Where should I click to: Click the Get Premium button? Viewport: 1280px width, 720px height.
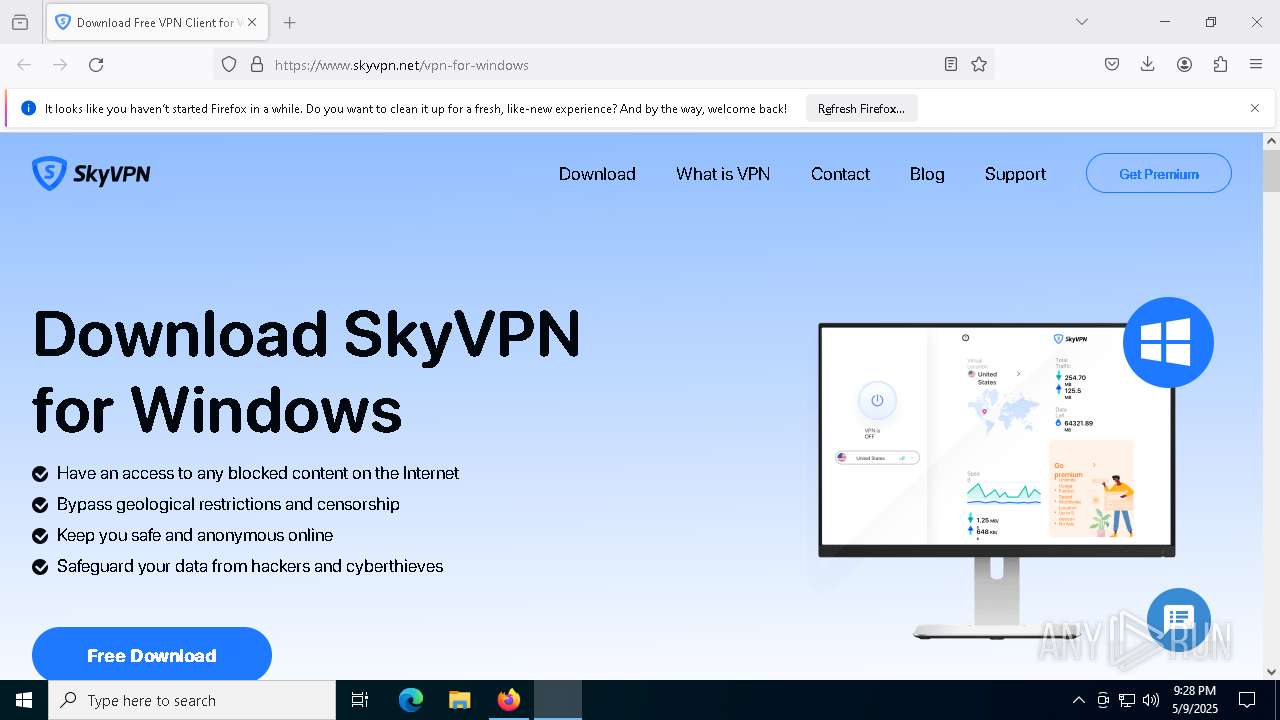[x=1159, y=173]
